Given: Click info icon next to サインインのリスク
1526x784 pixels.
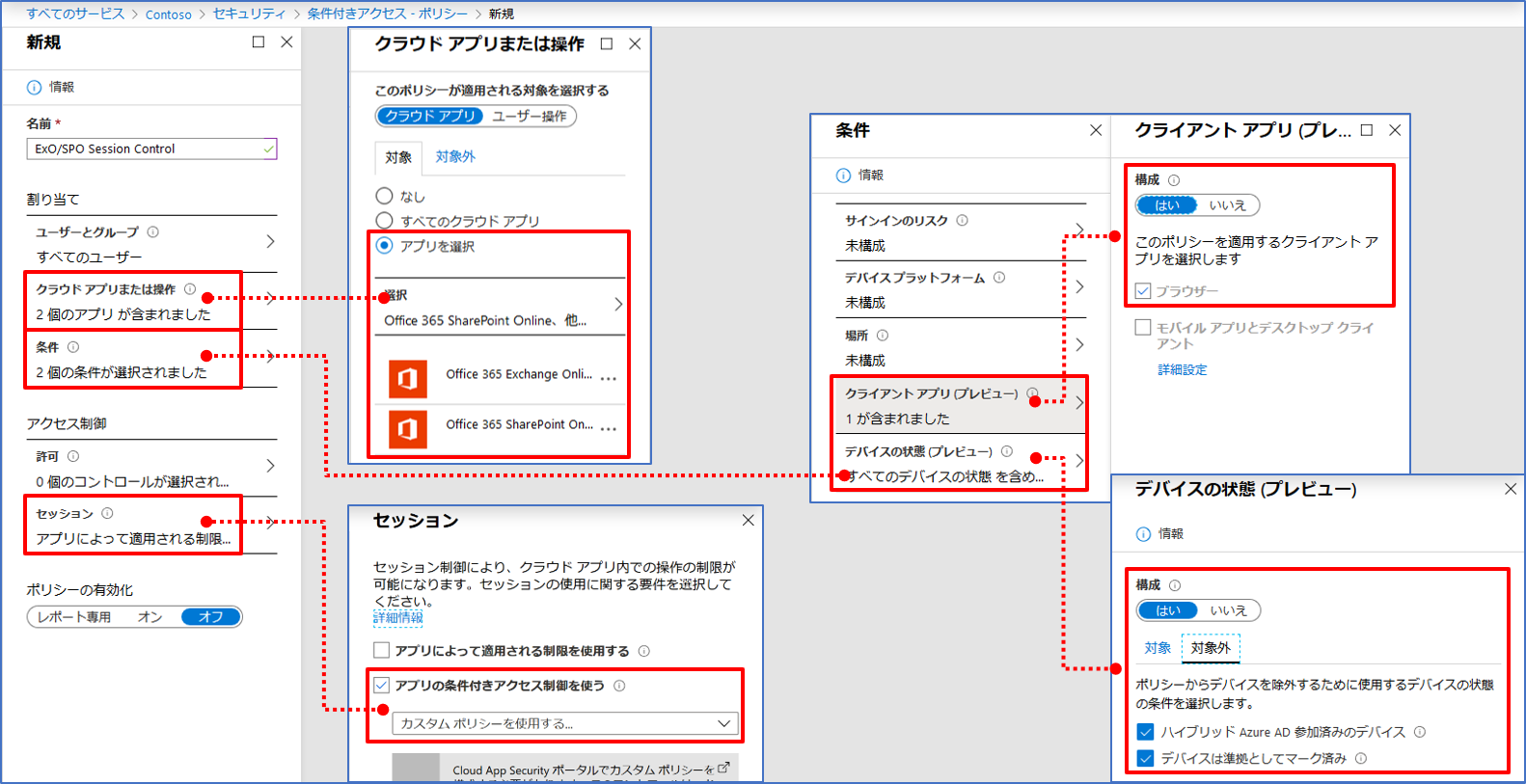Looking at the screenshot, I should tap(962, 220).
